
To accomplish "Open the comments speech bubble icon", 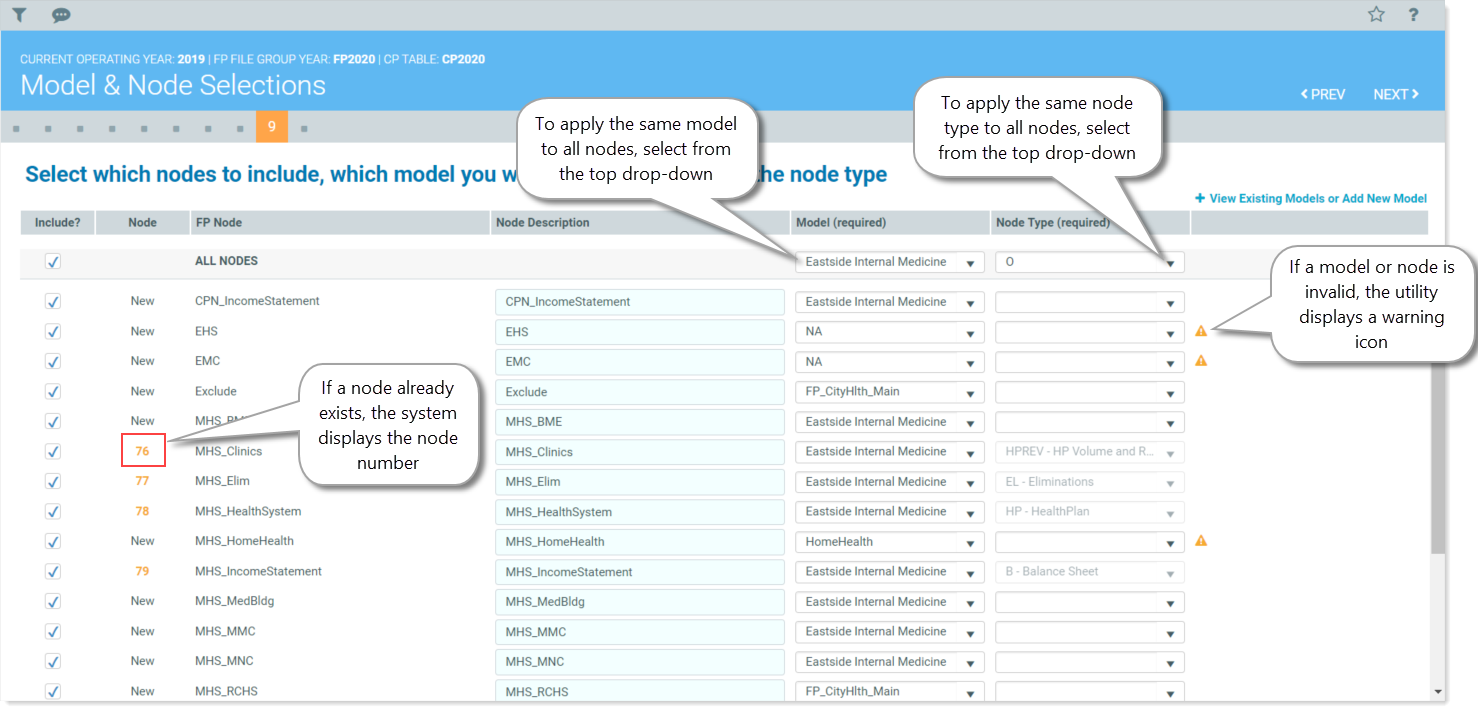I will (61, 15).
